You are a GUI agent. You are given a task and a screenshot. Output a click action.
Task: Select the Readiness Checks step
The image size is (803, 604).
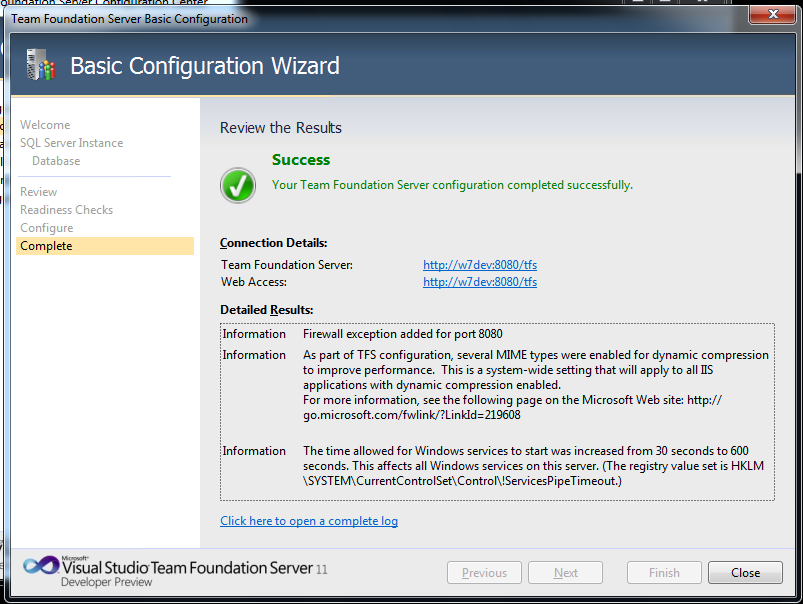tap(66, 210)
